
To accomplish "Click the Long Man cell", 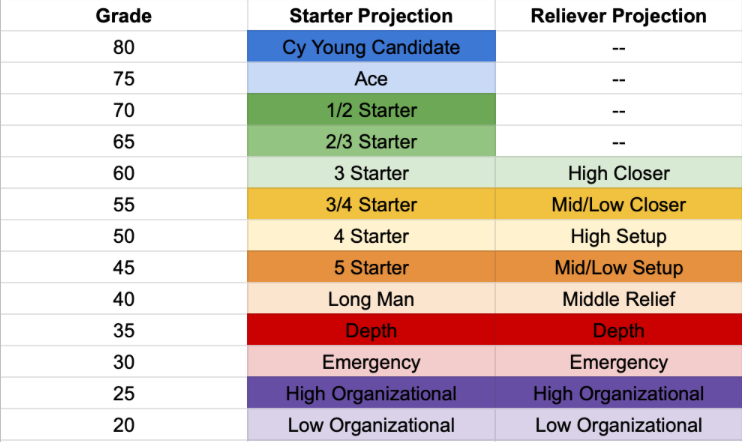I will coord(371,299).
